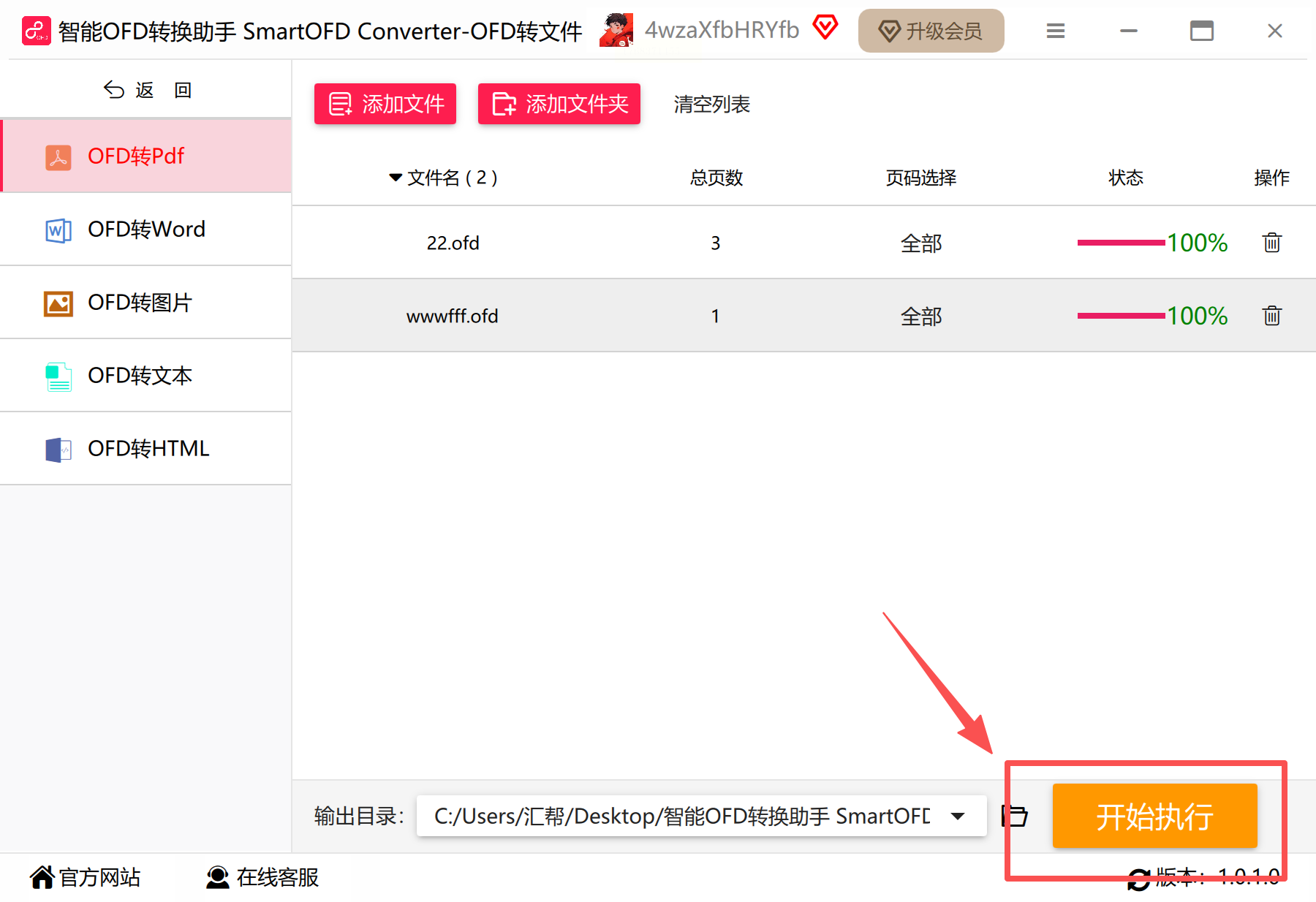Click the refresh version update icon
1316x902 pixels.
click(x=1138, y=879)
